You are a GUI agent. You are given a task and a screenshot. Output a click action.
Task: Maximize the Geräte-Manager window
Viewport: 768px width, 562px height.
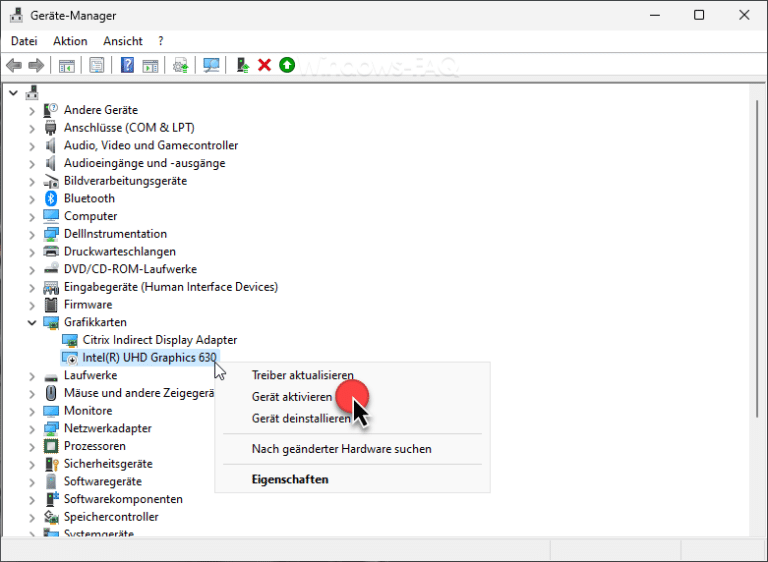(x=699, y=15)
